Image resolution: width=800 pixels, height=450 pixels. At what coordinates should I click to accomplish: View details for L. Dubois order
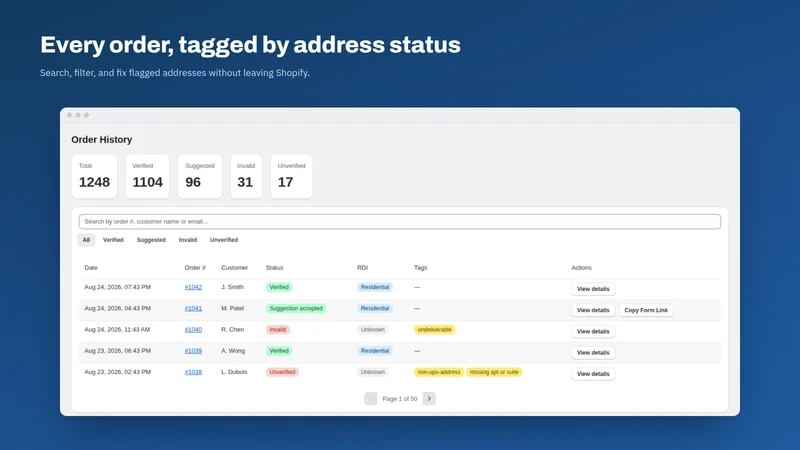(x=593, y=374)
